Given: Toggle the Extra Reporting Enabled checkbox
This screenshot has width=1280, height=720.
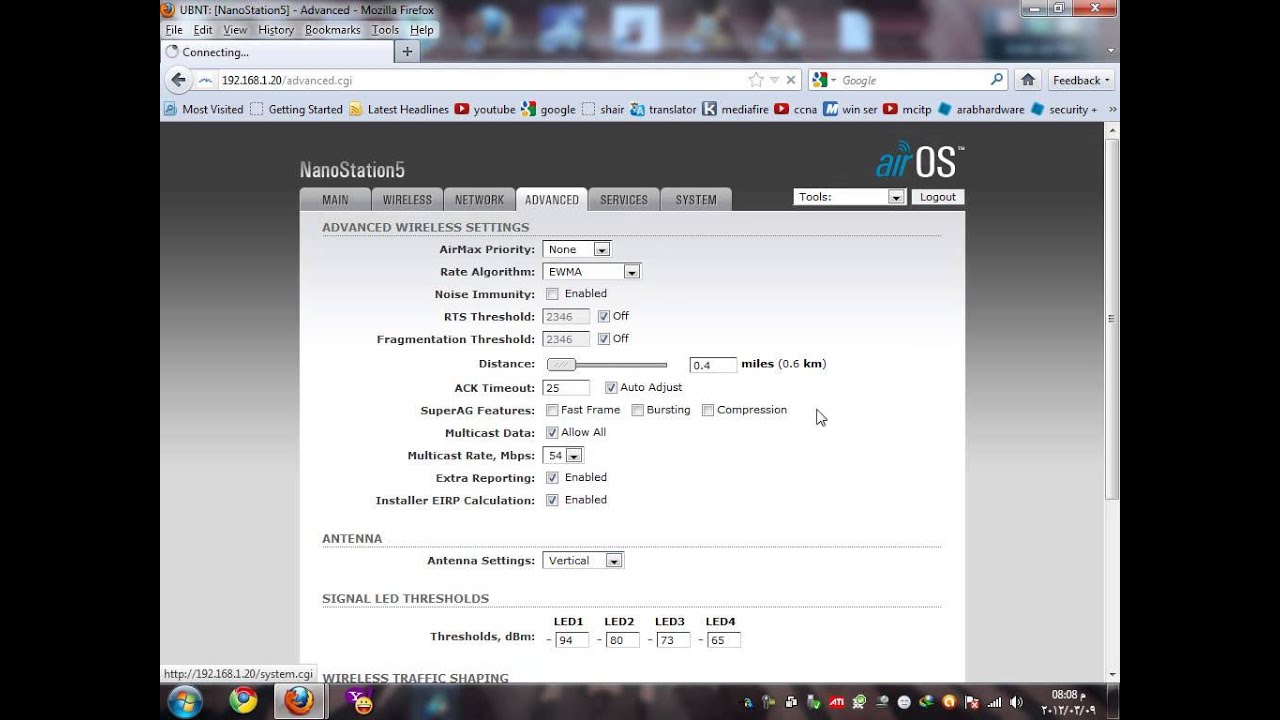Looking at the screenshot, I should click(552, 478).
